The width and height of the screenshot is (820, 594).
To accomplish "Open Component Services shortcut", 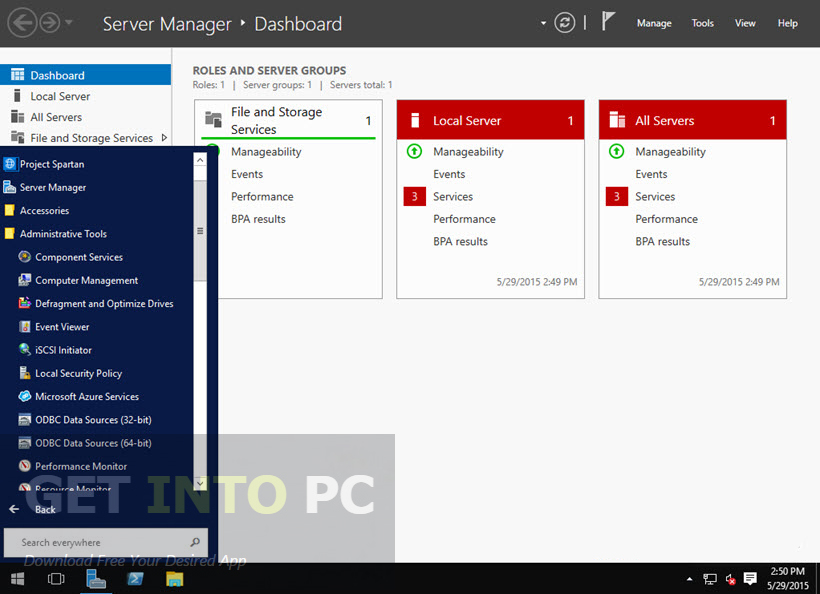I will [78, 257].
